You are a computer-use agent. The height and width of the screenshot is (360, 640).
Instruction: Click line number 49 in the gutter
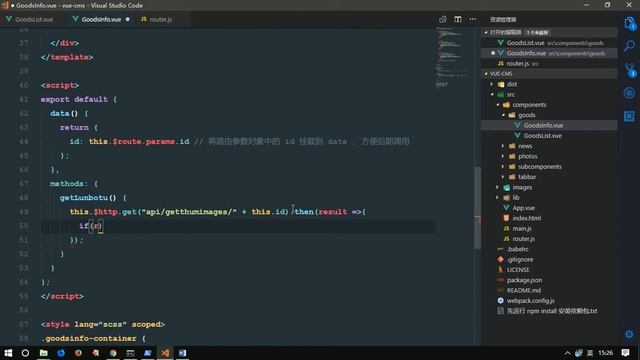pyautogui.click(x=24, y=211)
